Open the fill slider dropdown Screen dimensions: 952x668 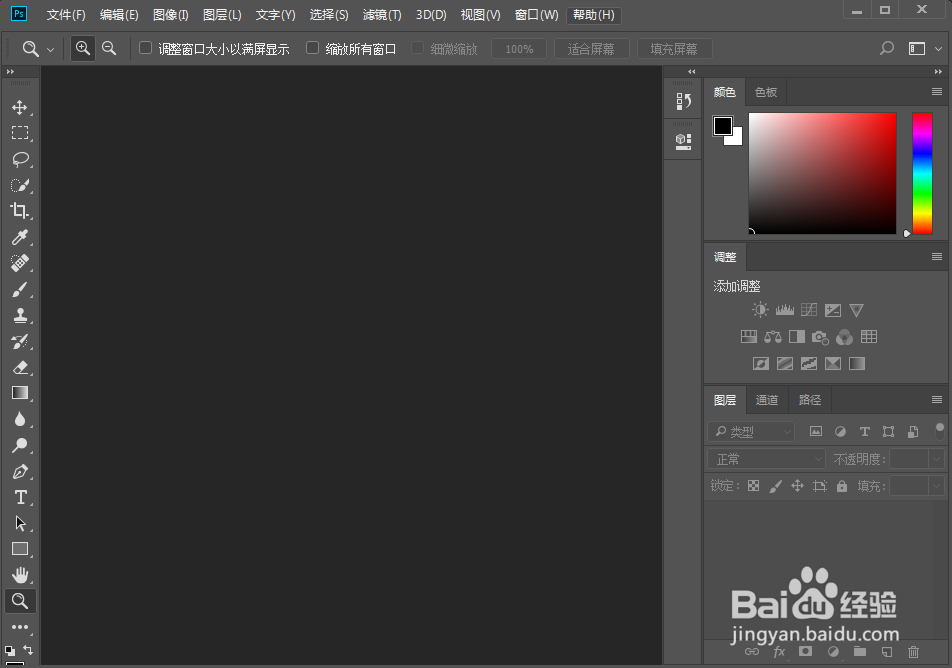[936, 486]
